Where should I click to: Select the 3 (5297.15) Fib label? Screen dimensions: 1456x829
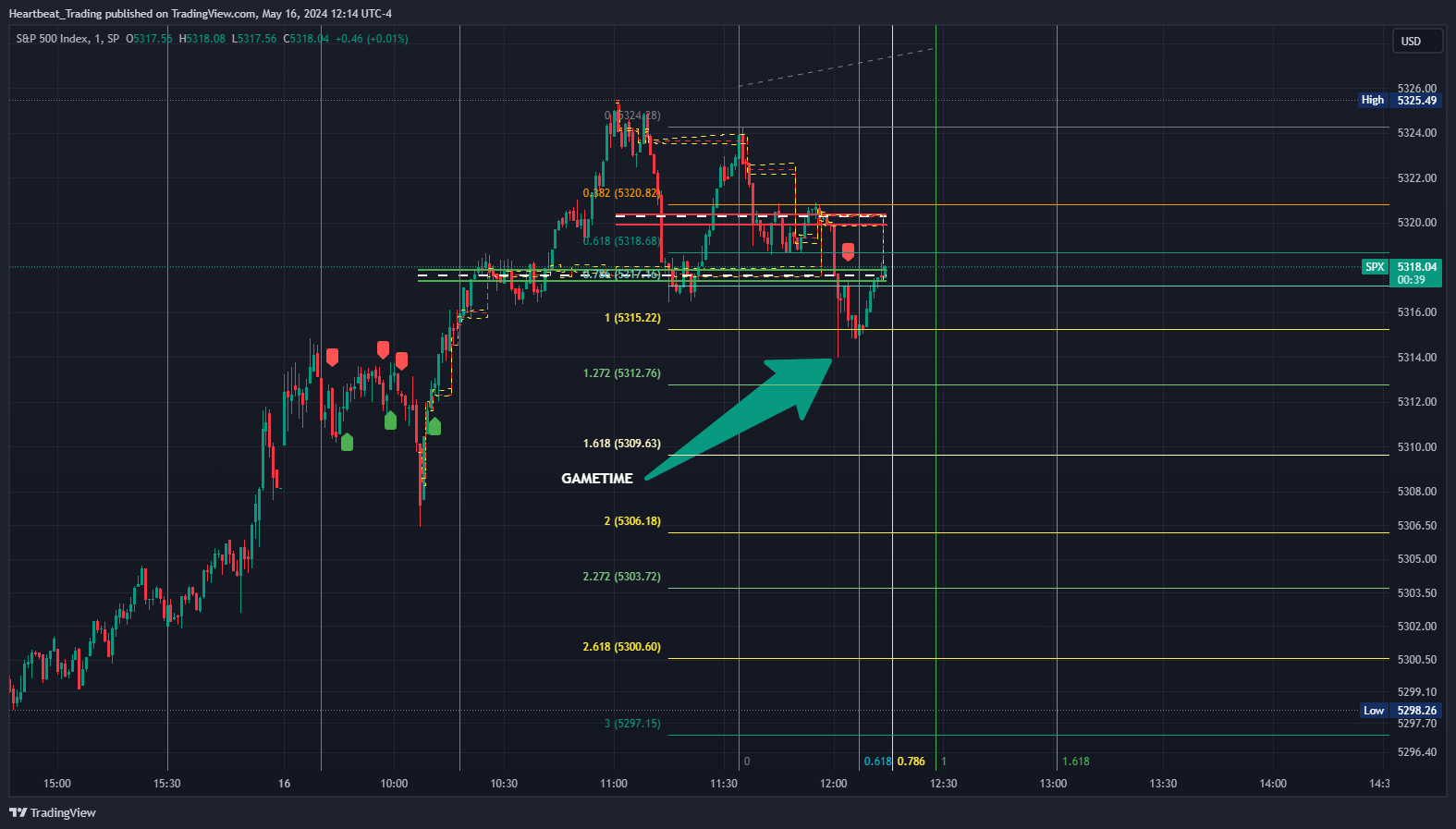(x=632, y=724)
